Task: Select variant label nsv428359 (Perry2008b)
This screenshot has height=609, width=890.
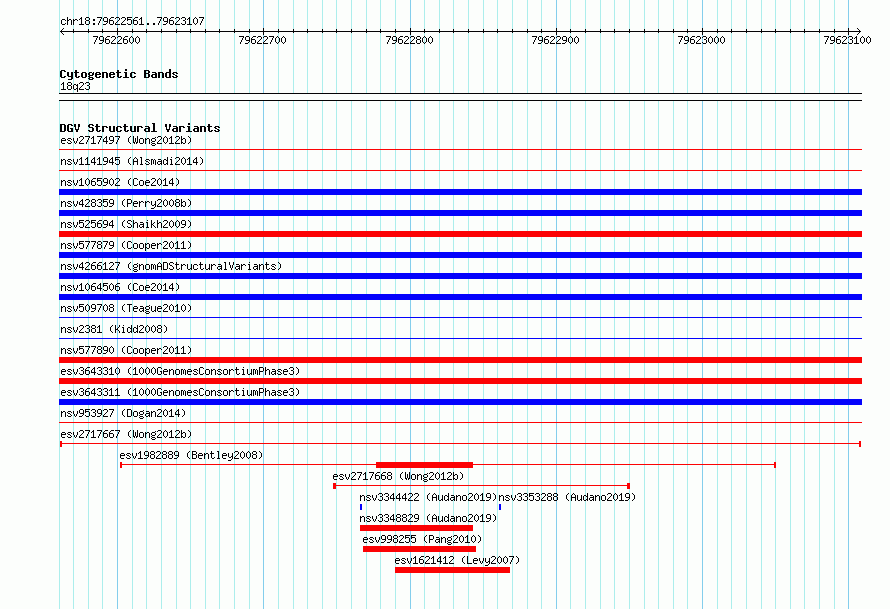Action: pyautogui.click(x=126, y=203)
